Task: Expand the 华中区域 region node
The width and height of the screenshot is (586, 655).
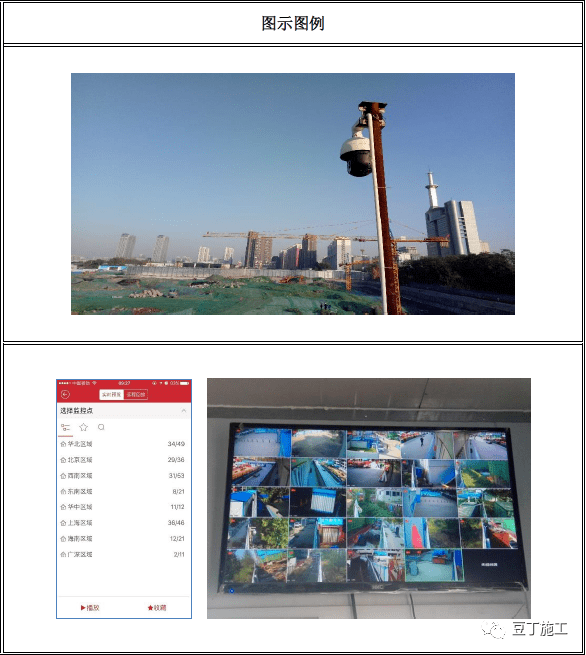Action: pos(122,507)
